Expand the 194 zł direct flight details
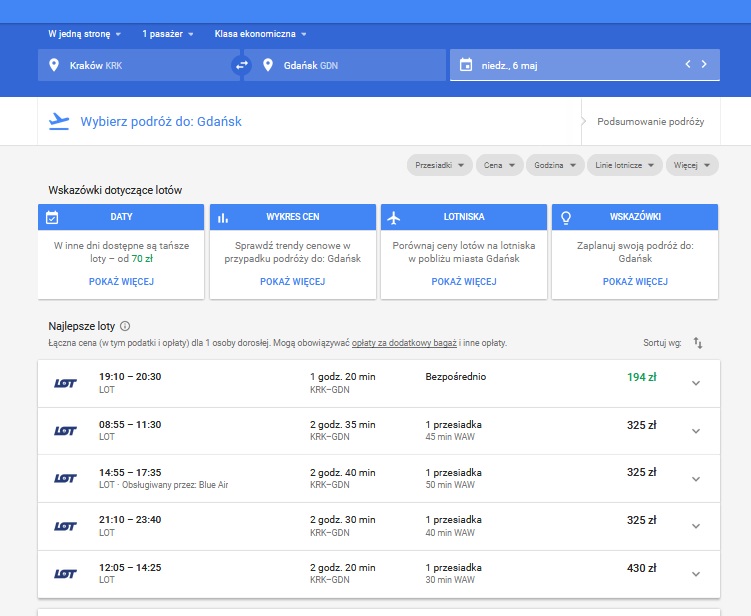Screen dimensions: 751x616 pyautogui.click(x=696, y=383)
